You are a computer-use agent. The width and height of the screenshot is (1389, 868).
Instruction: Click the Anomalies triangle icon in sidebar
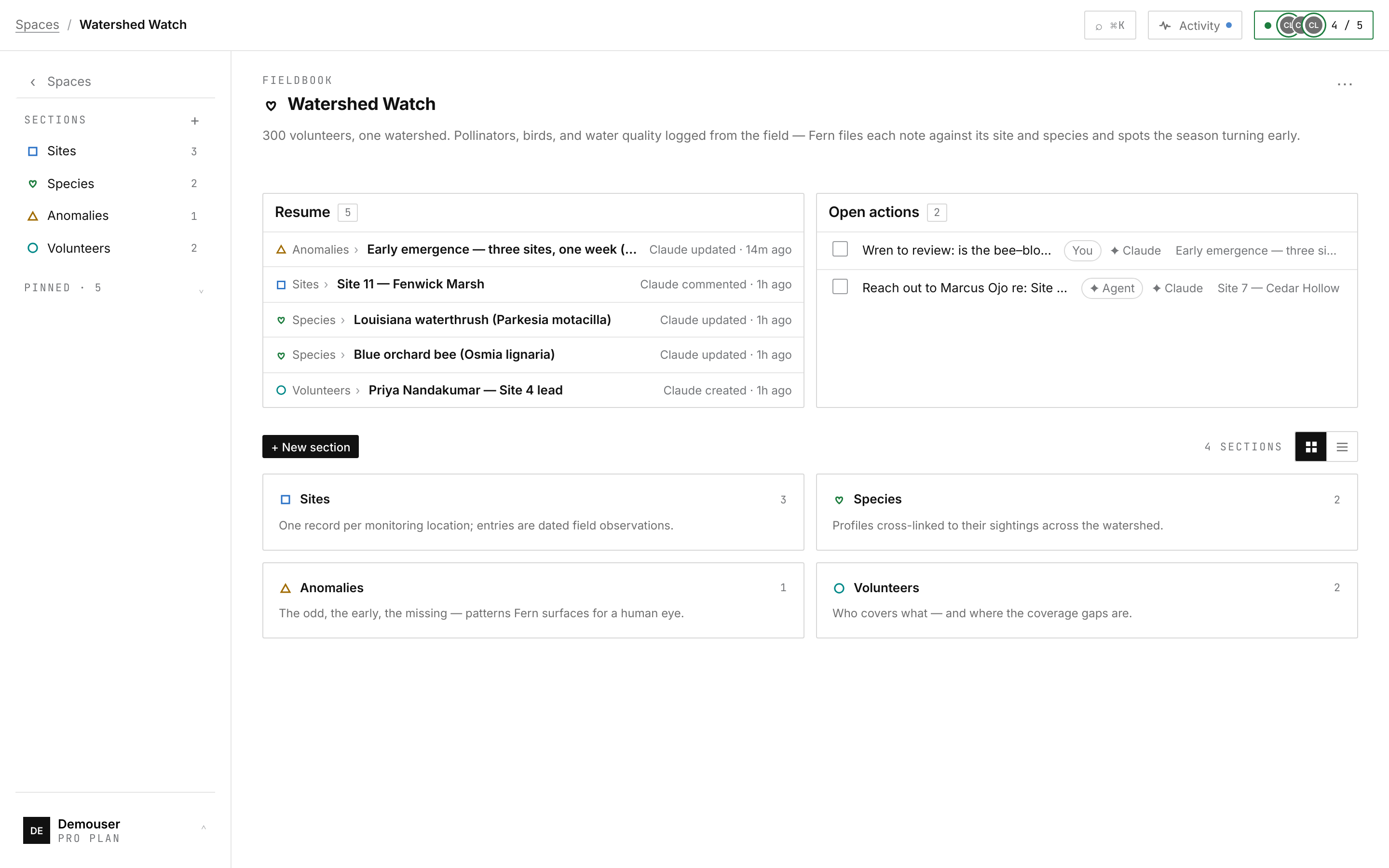pos(33,216)
